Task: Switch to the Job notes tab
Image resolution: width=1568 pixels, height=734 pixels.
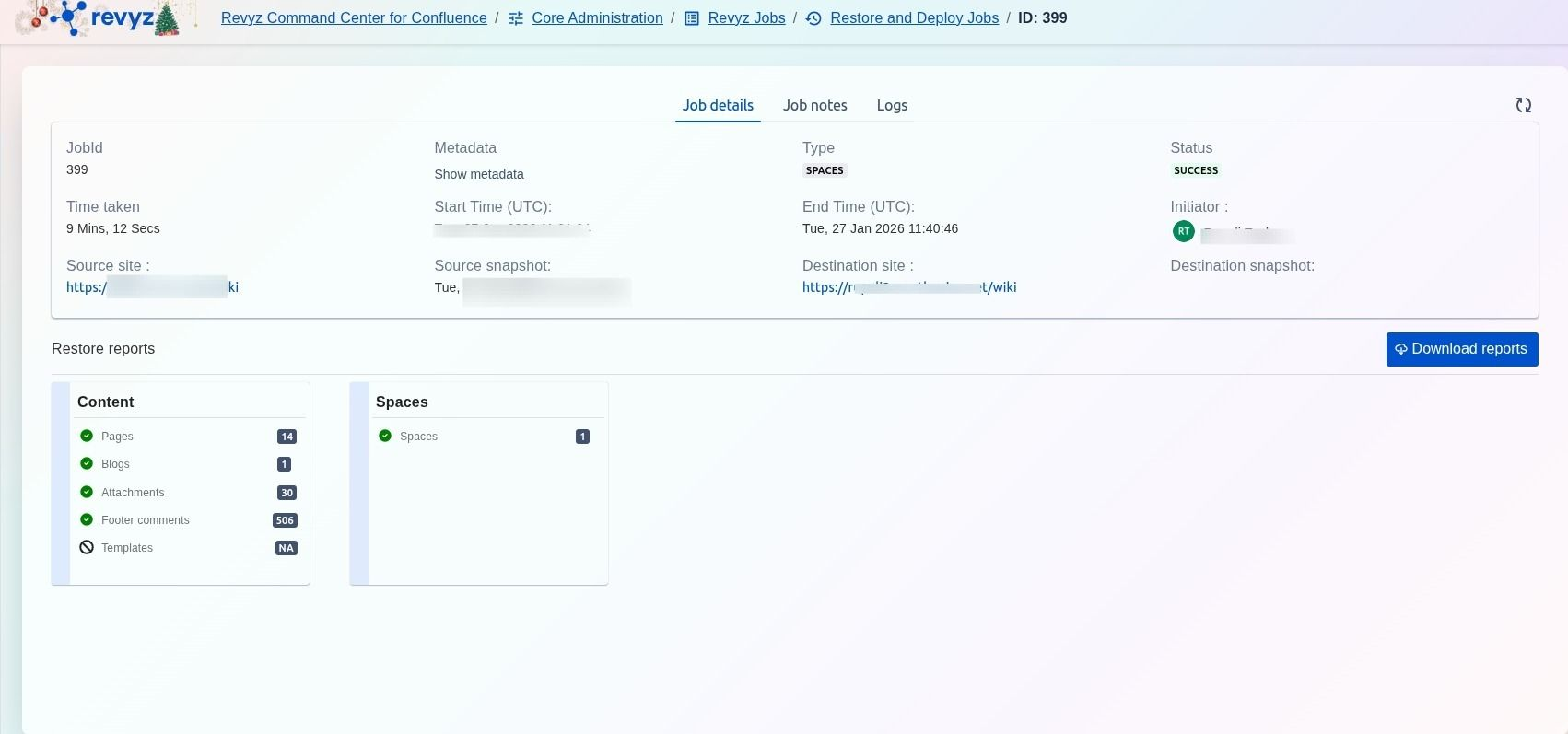Action: 814,106
